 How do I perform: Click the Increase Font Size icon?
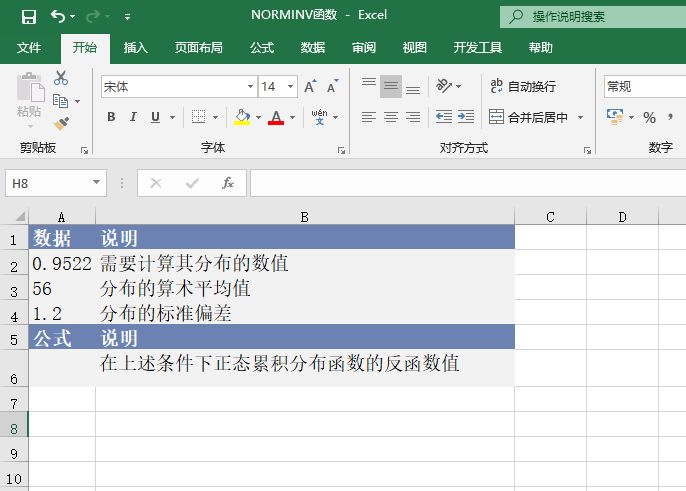[x=311, y=87]
